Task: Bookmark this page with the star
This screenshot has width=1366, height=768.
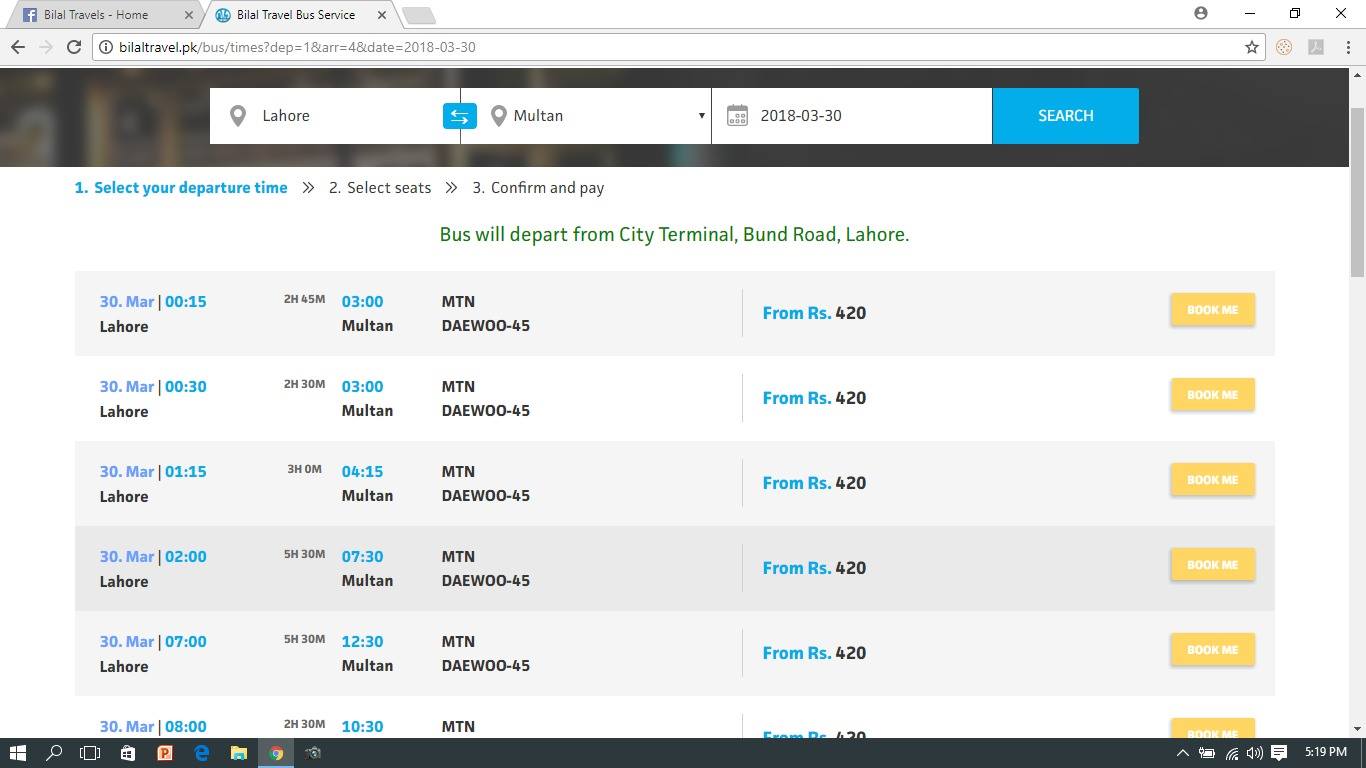Action: (1251, 47)
